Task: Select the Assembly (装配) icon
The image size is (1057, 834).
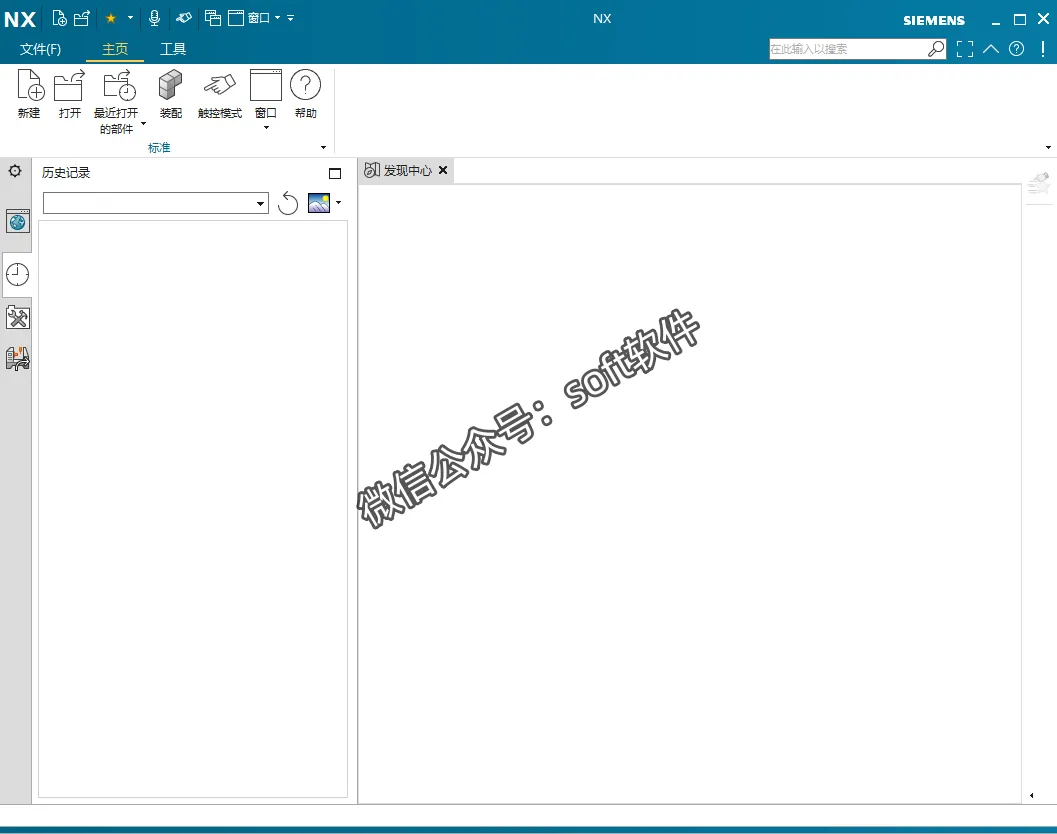Action: [171, 94]
